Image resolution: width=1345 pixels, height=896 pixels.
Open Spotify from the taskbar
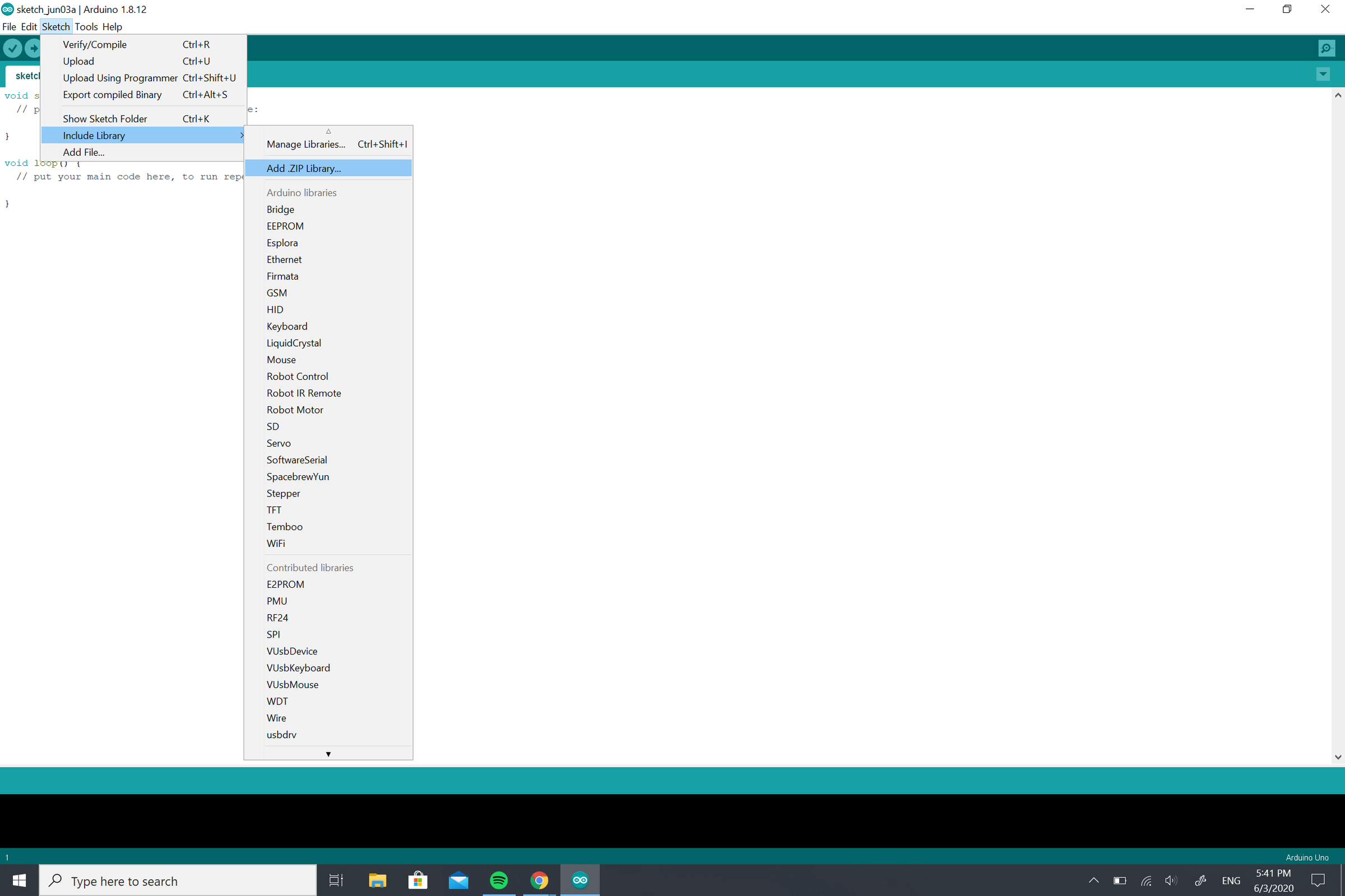coord(499,880)
